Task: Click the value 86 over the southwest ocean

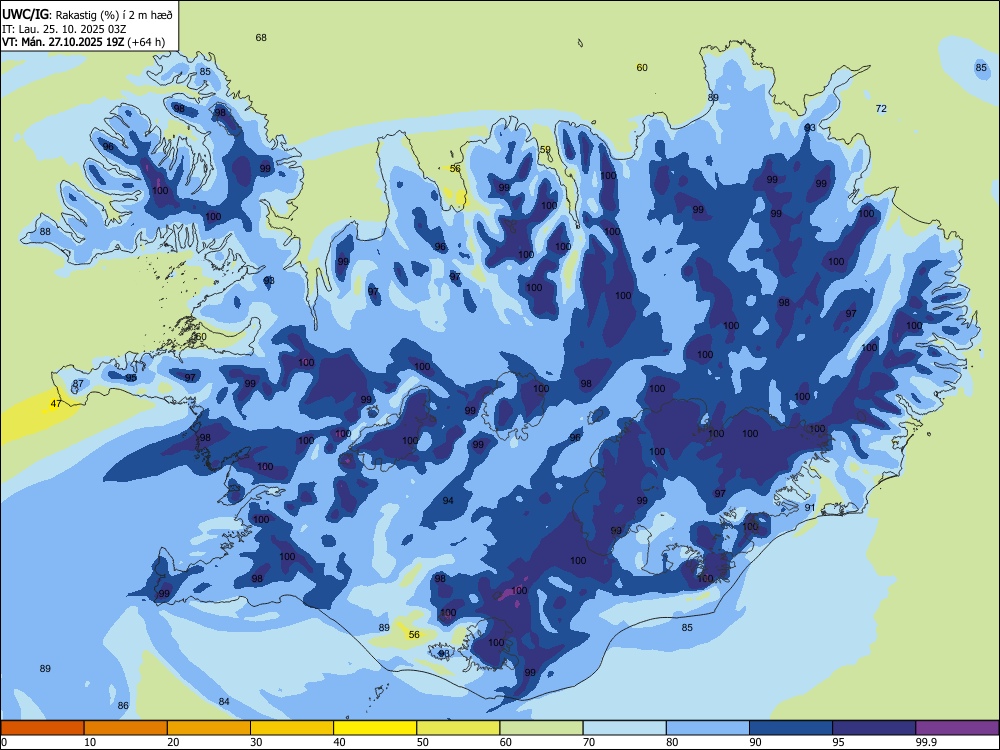Action: 123,706
